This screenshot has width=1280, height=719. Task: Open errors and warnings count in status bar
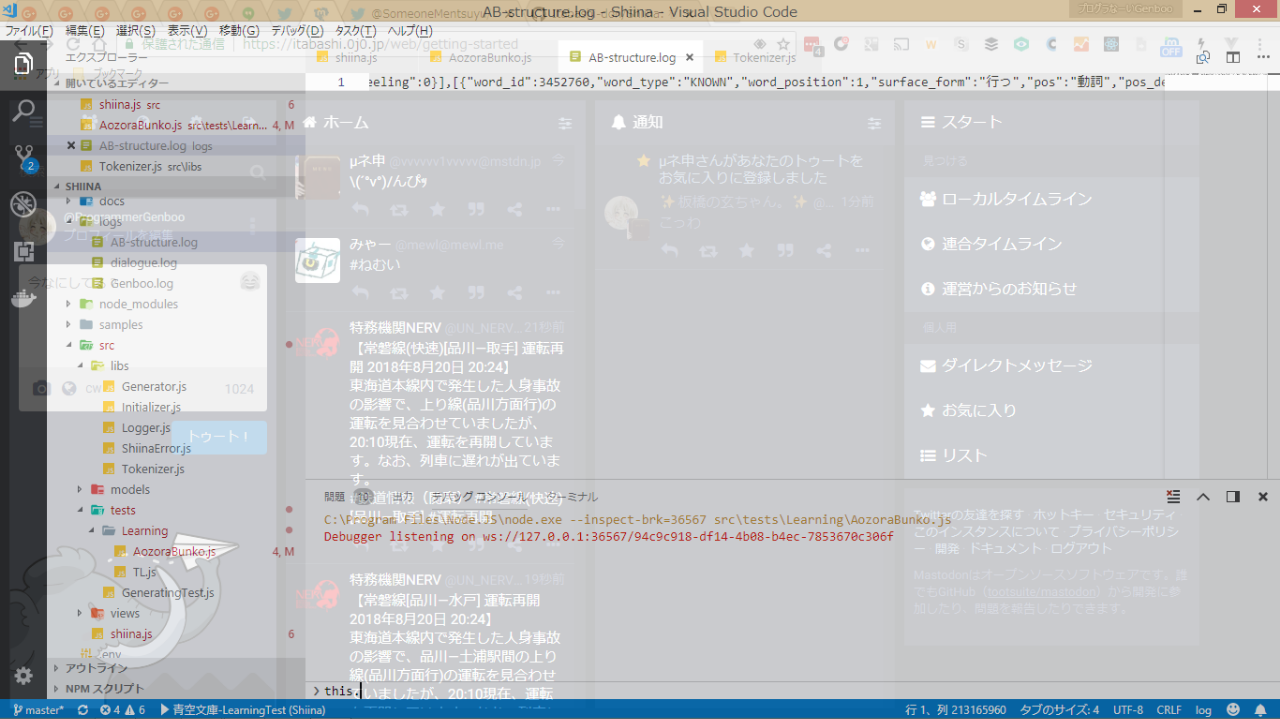[x=122, y=710]
